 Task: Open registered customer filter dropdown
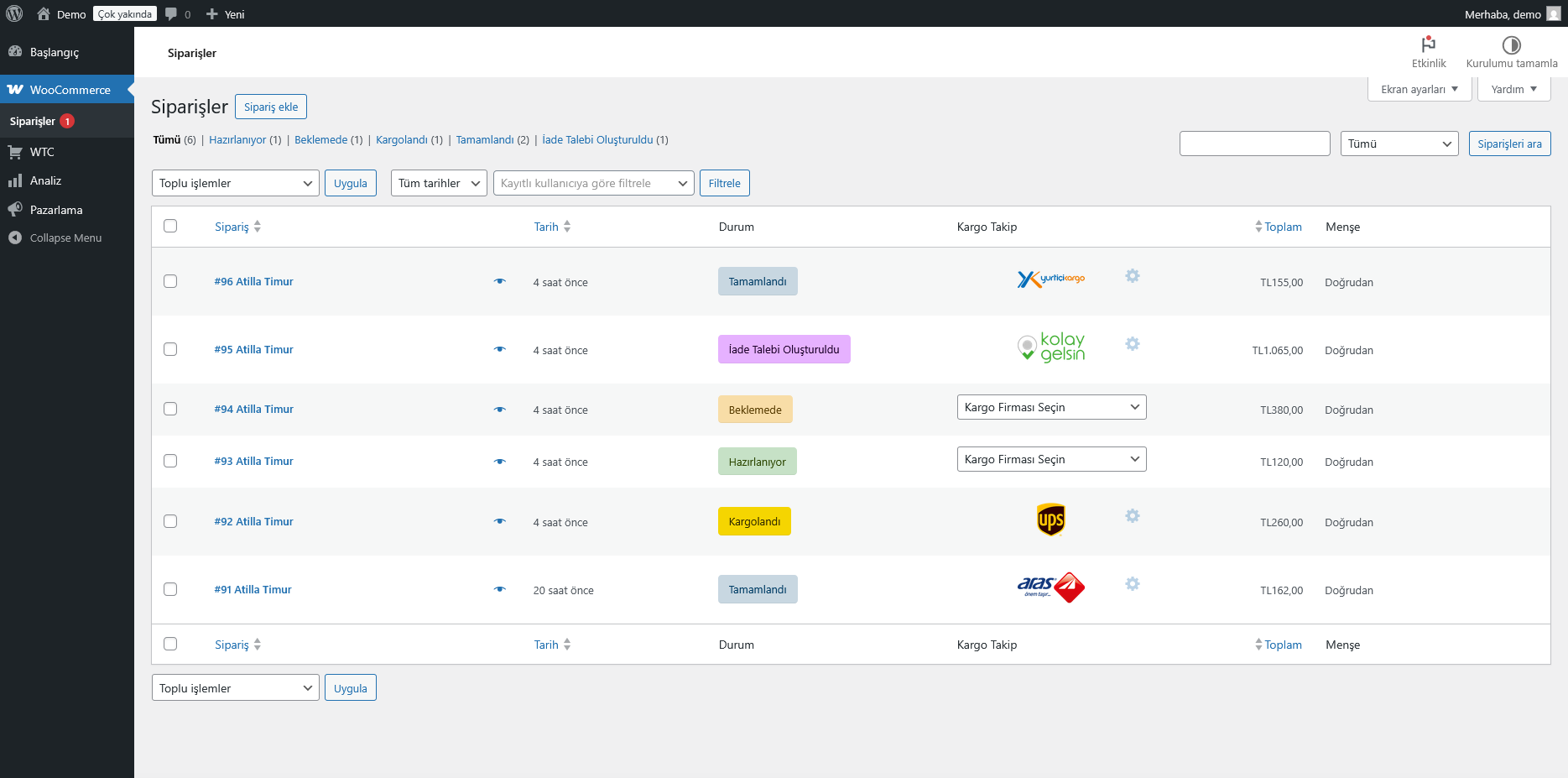pos(594,183)
